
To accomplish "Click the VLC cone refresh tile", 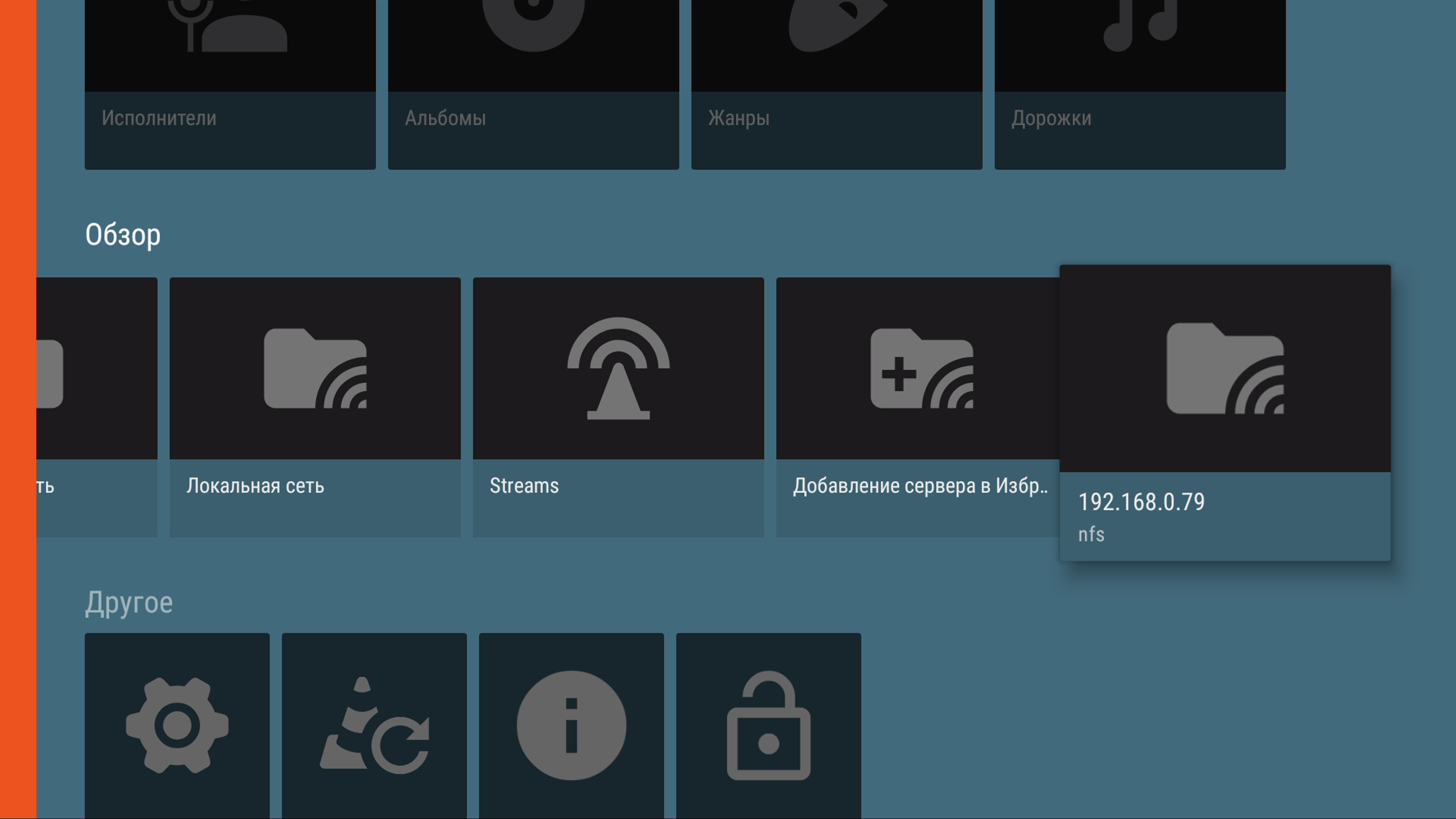I will click(x=374, y=725).
